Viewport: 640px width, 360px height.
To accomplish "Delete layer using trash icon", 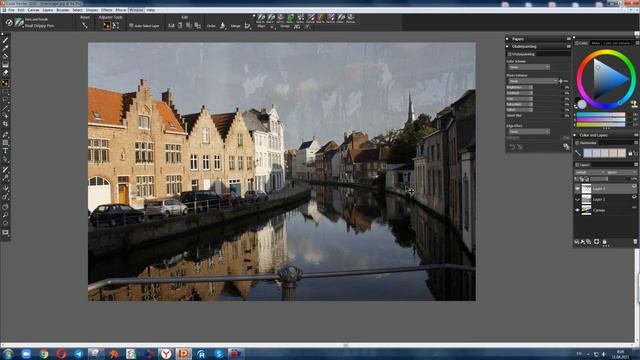I will 635,242.
